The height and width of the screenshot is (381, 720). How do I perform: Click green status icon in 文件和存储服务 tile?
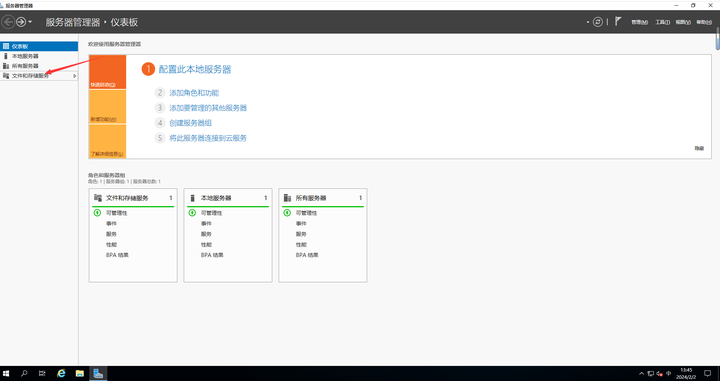(x=97, y=213)
